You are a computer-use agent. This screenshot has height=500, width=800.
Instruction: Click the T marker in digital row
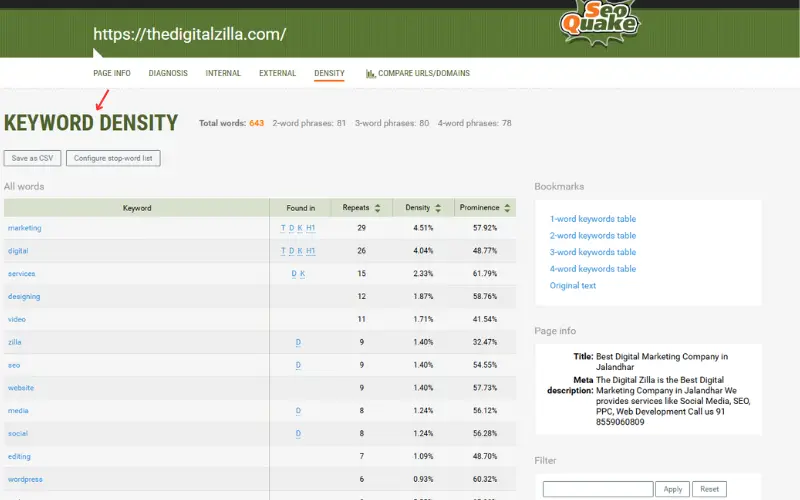coord(283,251)
